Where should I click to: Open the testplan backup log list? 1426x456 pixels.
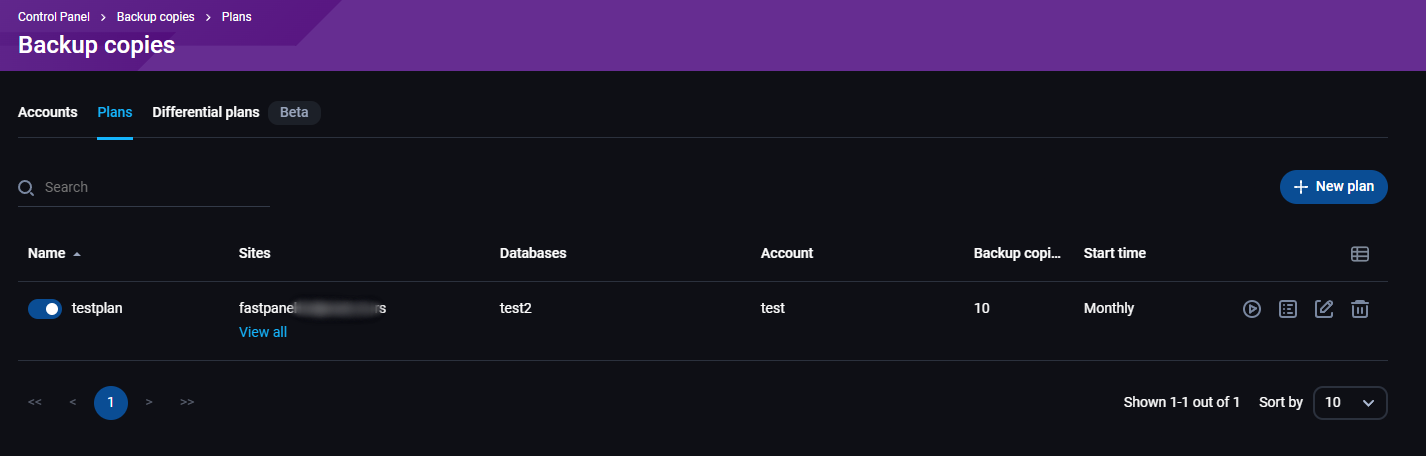(x=1288, y=309)
